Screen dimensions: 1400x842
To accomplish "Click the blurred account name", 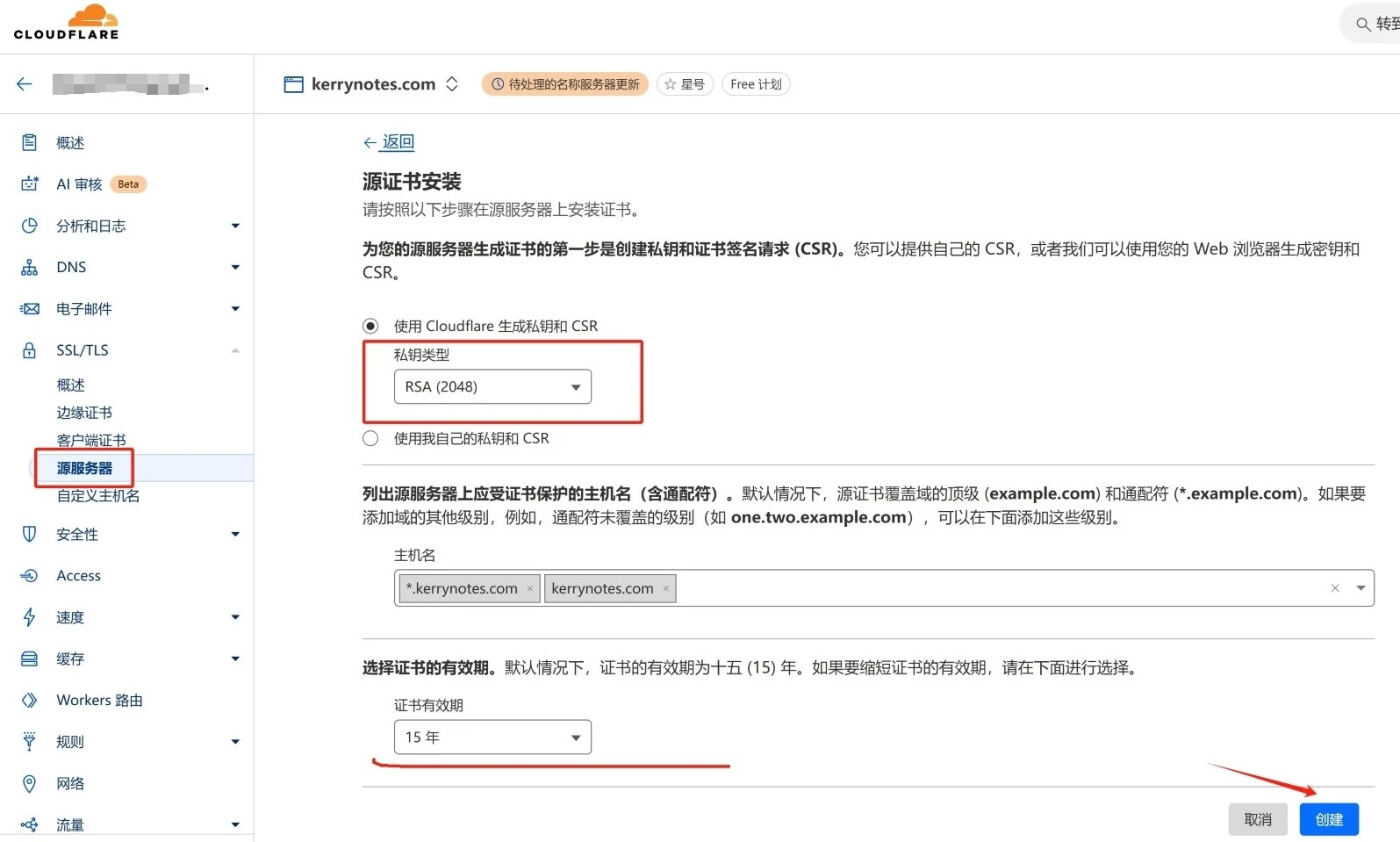I will pyautogui.click(x=130, y=84).
